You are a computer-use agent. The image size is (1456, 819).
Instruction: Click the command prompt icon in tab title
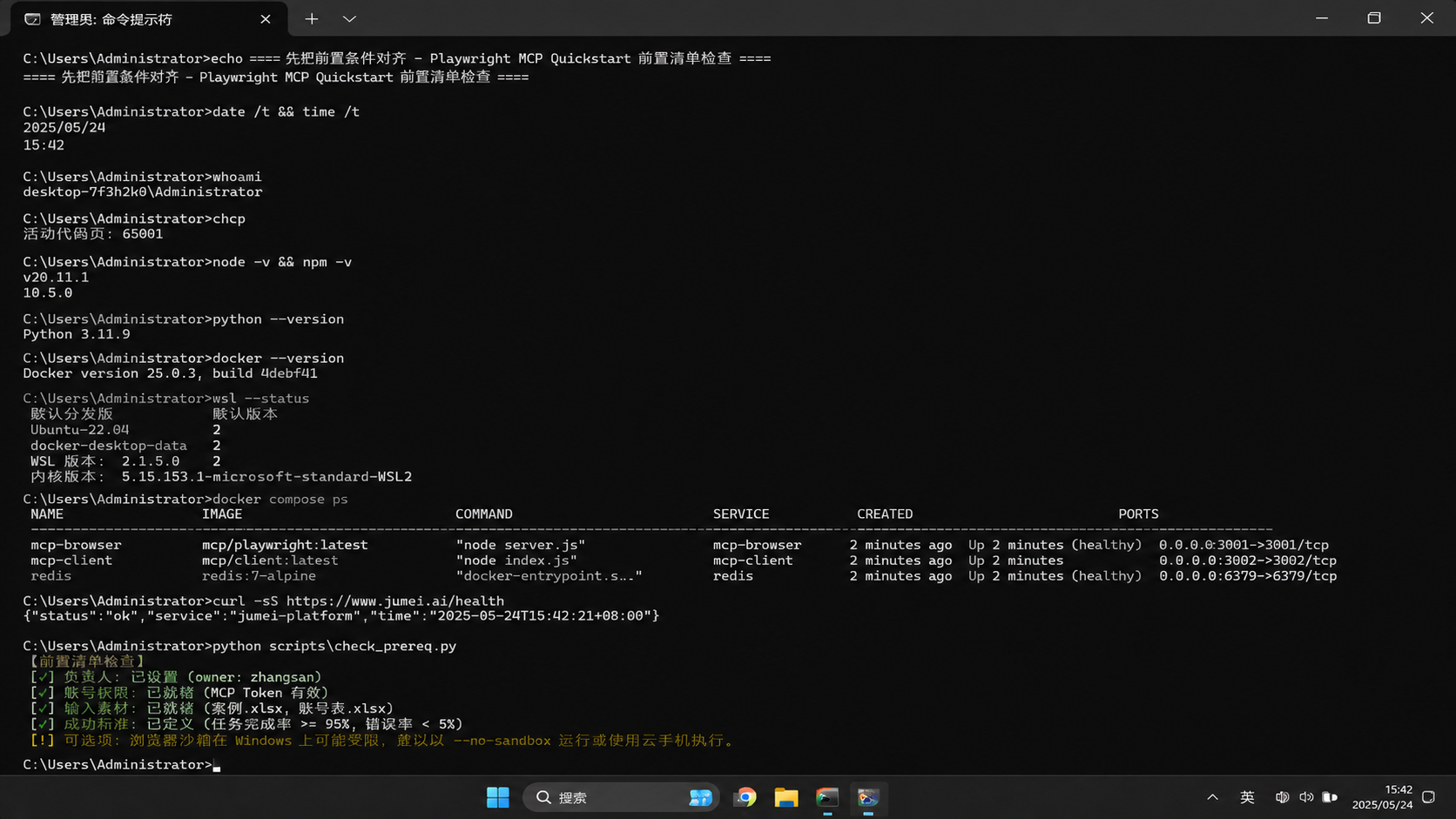point(32,19)
